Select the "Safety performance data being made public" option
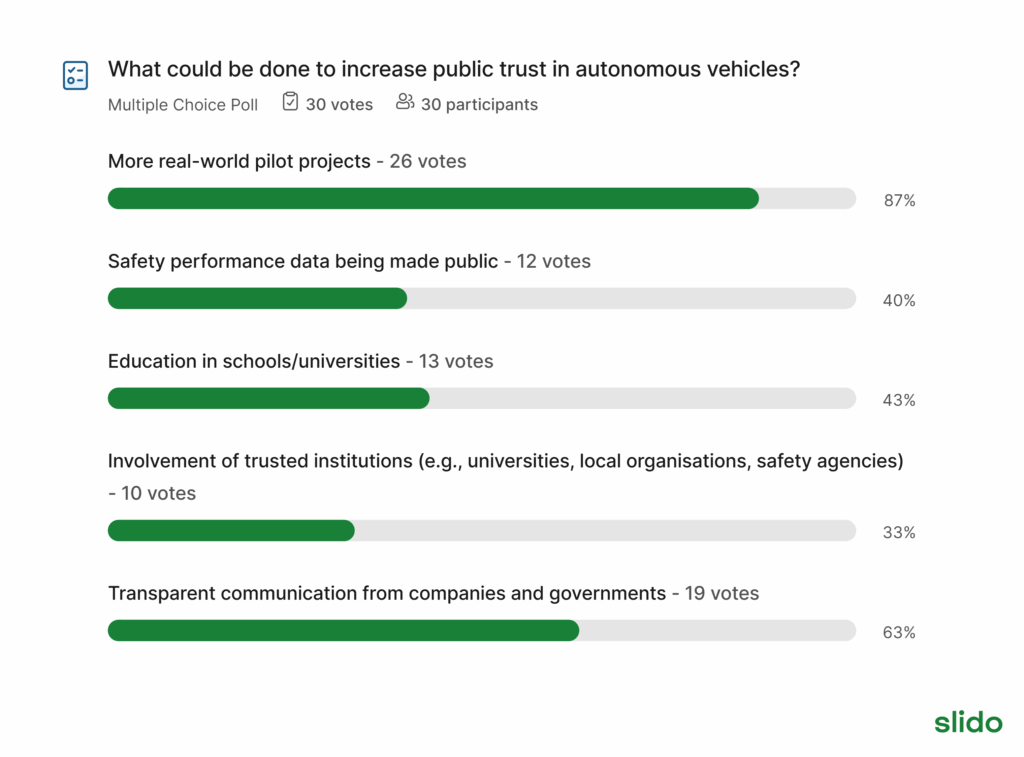This screenshot has height=757, width=1024. click(302, 261)
